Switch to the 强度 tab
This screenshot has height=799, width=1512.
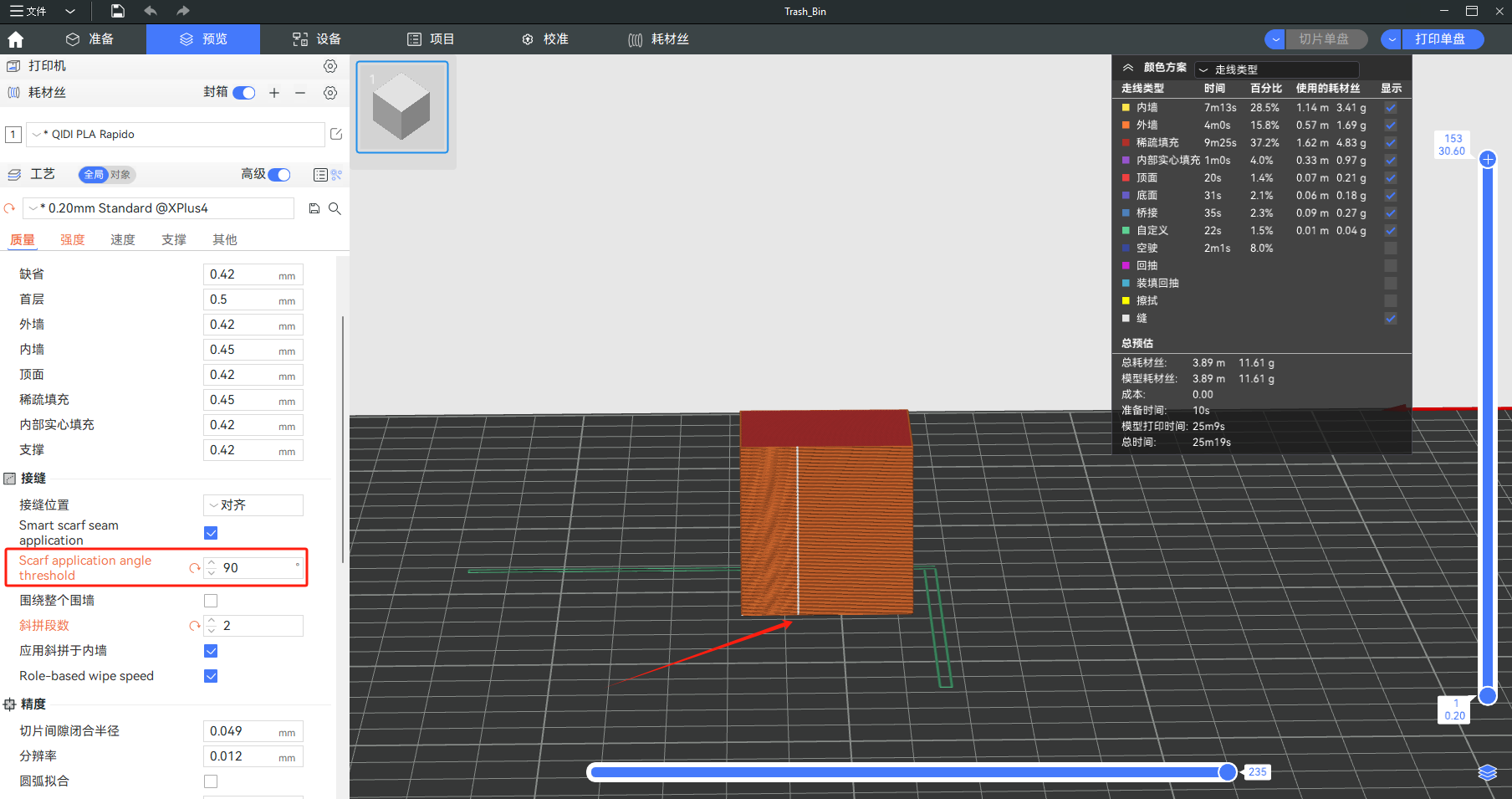tap(72, 240)
